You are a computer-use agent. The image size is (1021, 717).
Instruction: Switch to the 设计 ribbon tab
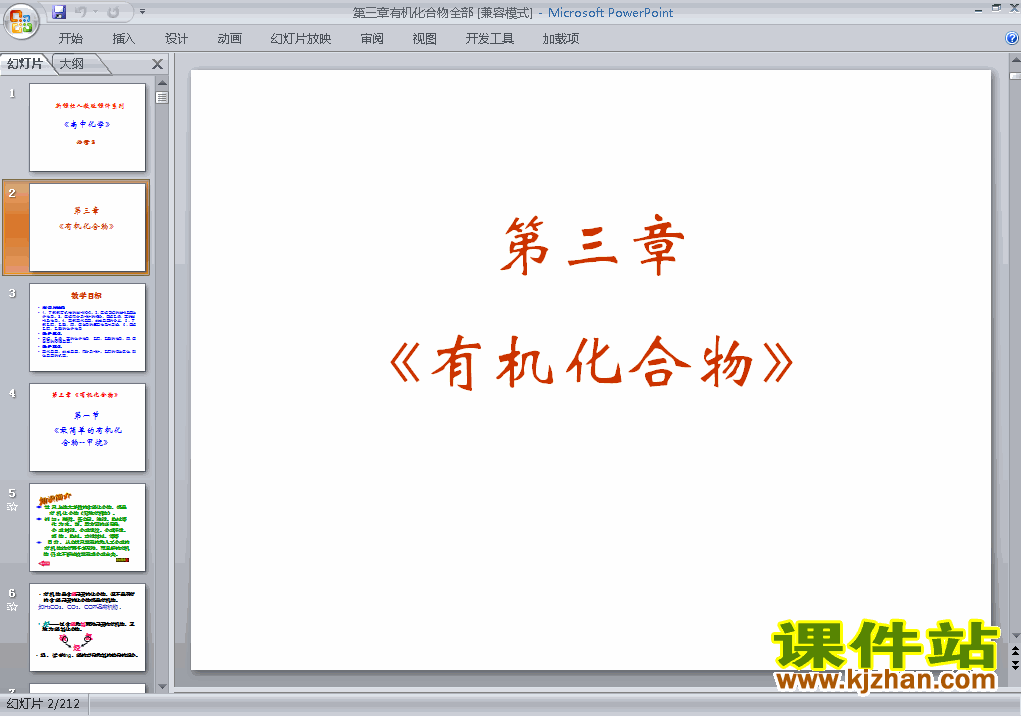coord(176,38)
